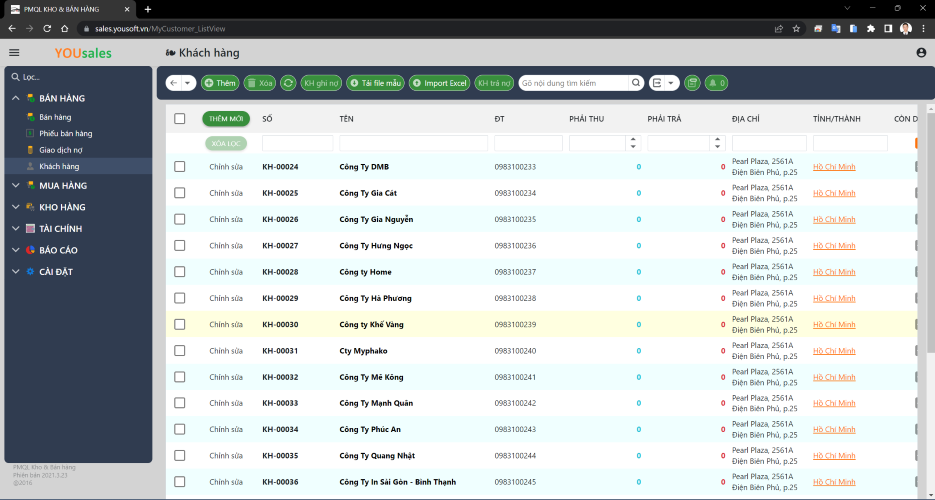Click the KH ghi nợ button
The height and width of the screenshot is (500, 935).
click(x=321, y=83)
